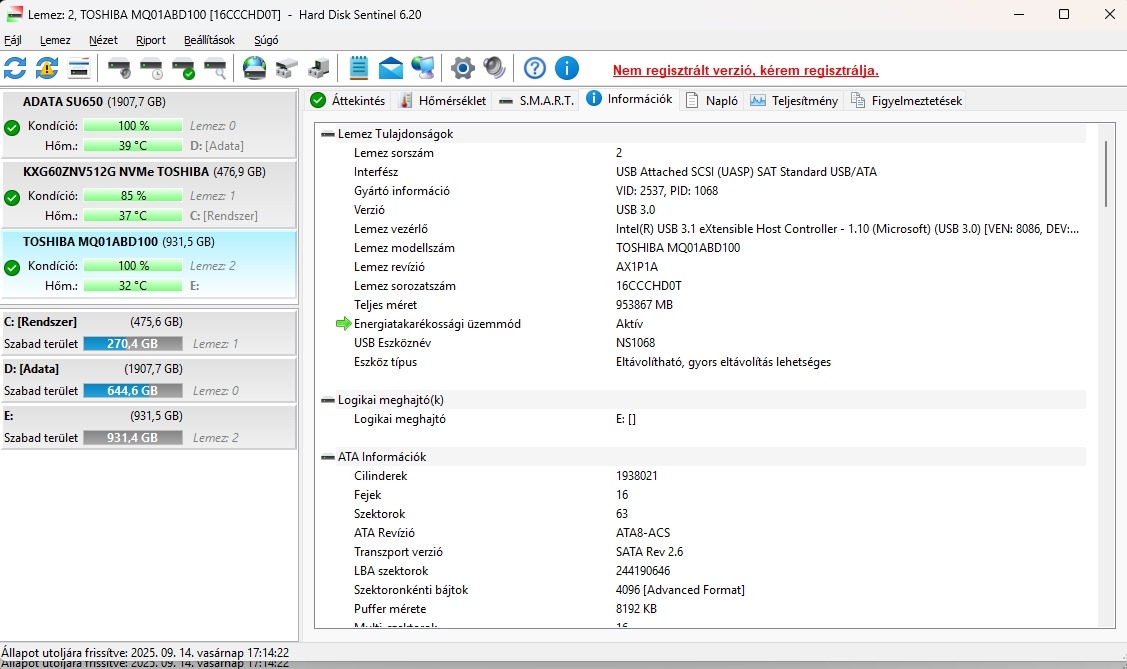
Task: Click the speaker sound alert icon
Action: [x=494, y=68]
